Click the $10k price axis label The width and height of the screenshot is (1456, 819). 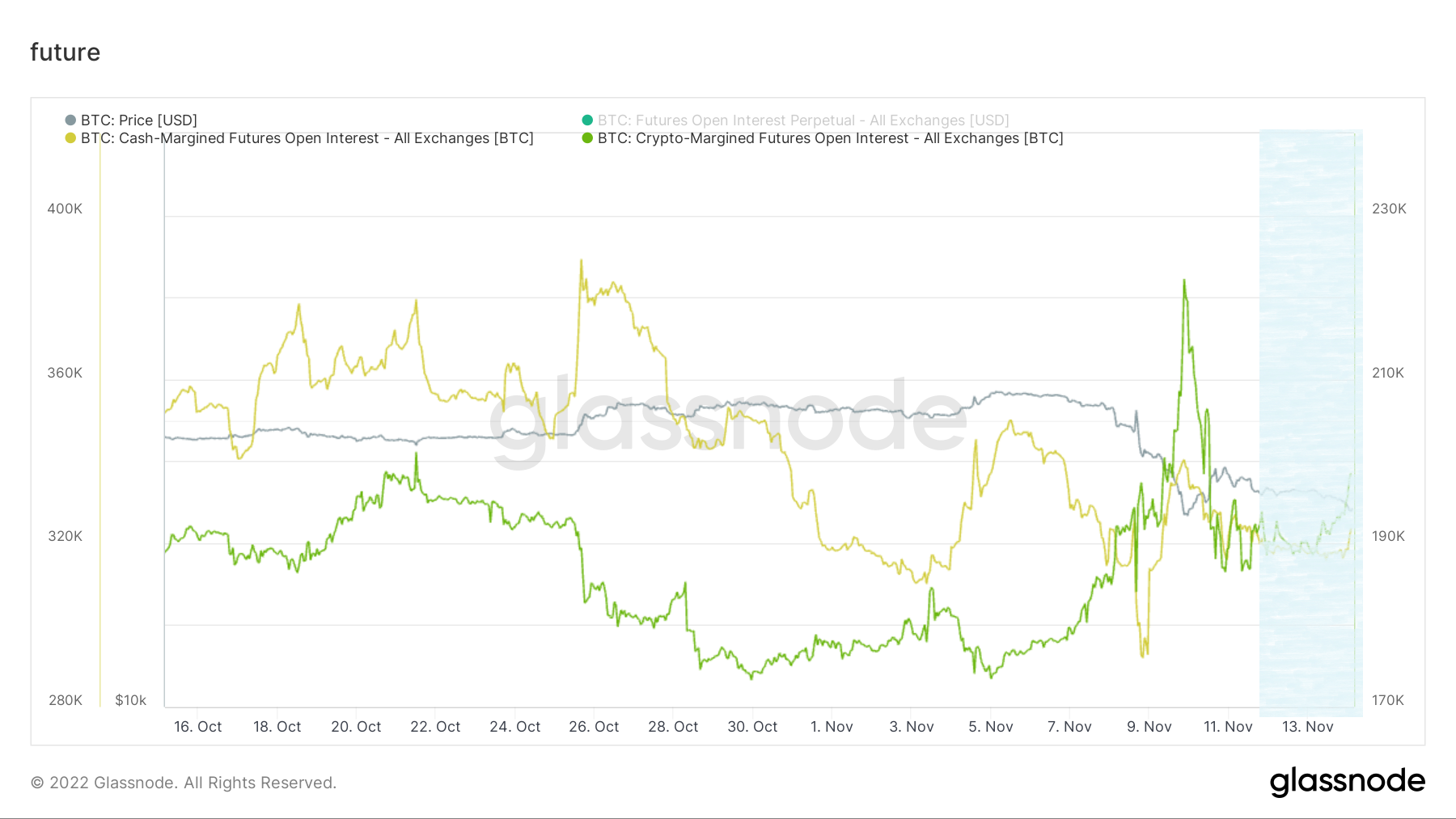tap(130, 700)
